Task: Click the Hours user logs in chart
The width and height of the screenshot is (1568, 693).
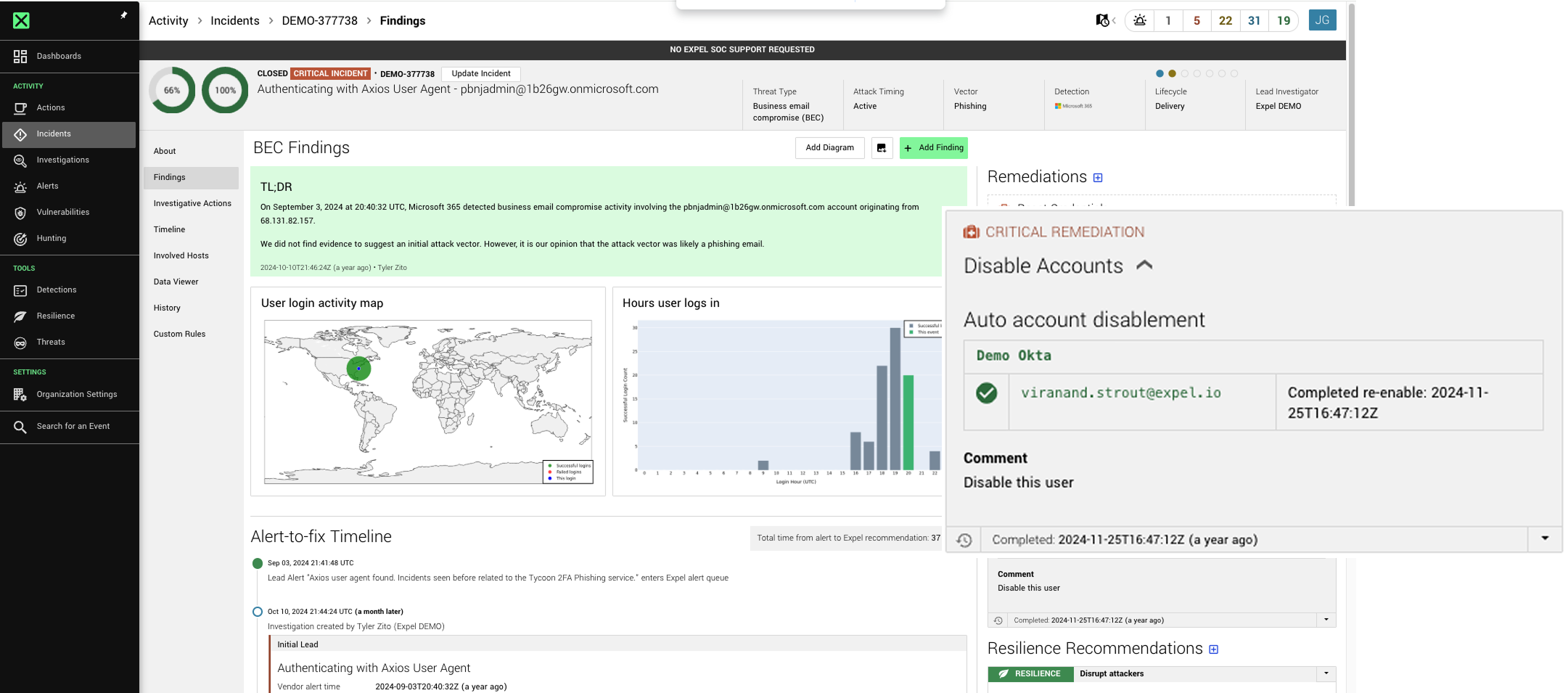Action: click(x=782, y=403)
